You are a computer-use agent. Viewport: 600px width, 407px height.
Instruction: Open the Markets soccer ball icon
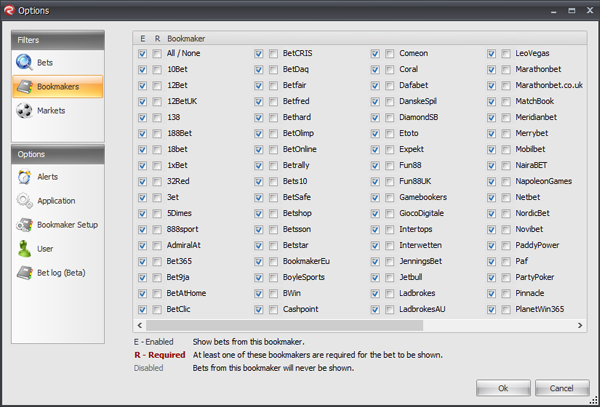click(x=24, y=111)
